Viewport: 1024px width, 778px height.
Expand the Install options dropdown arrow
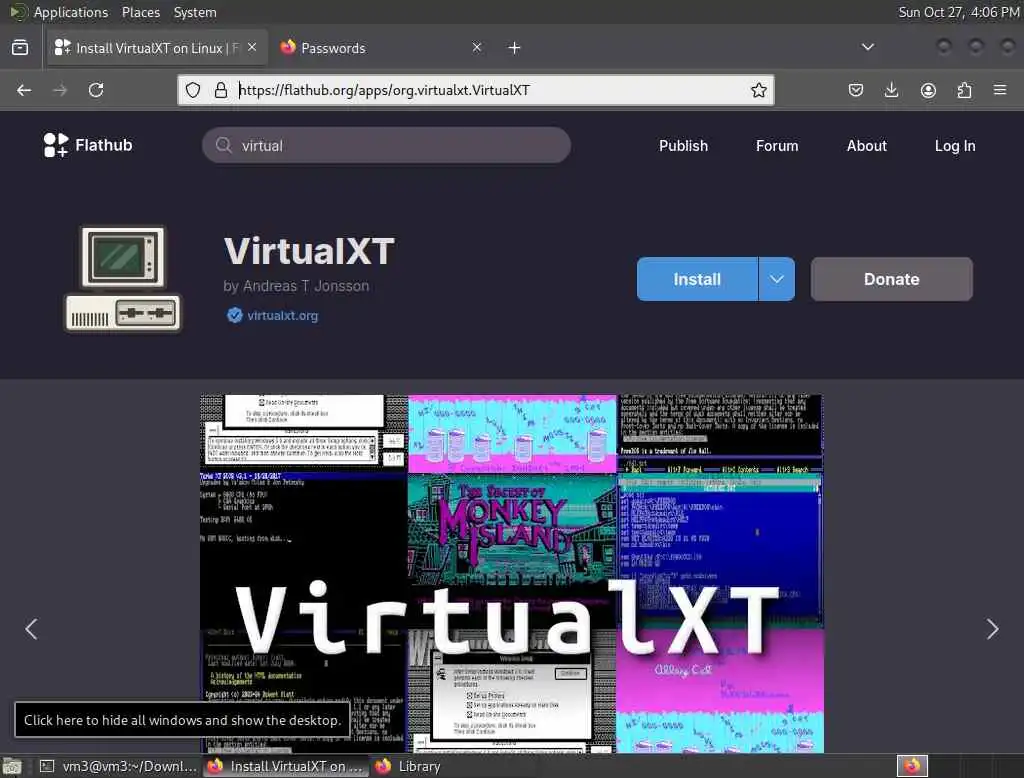[x=776, y=279]
